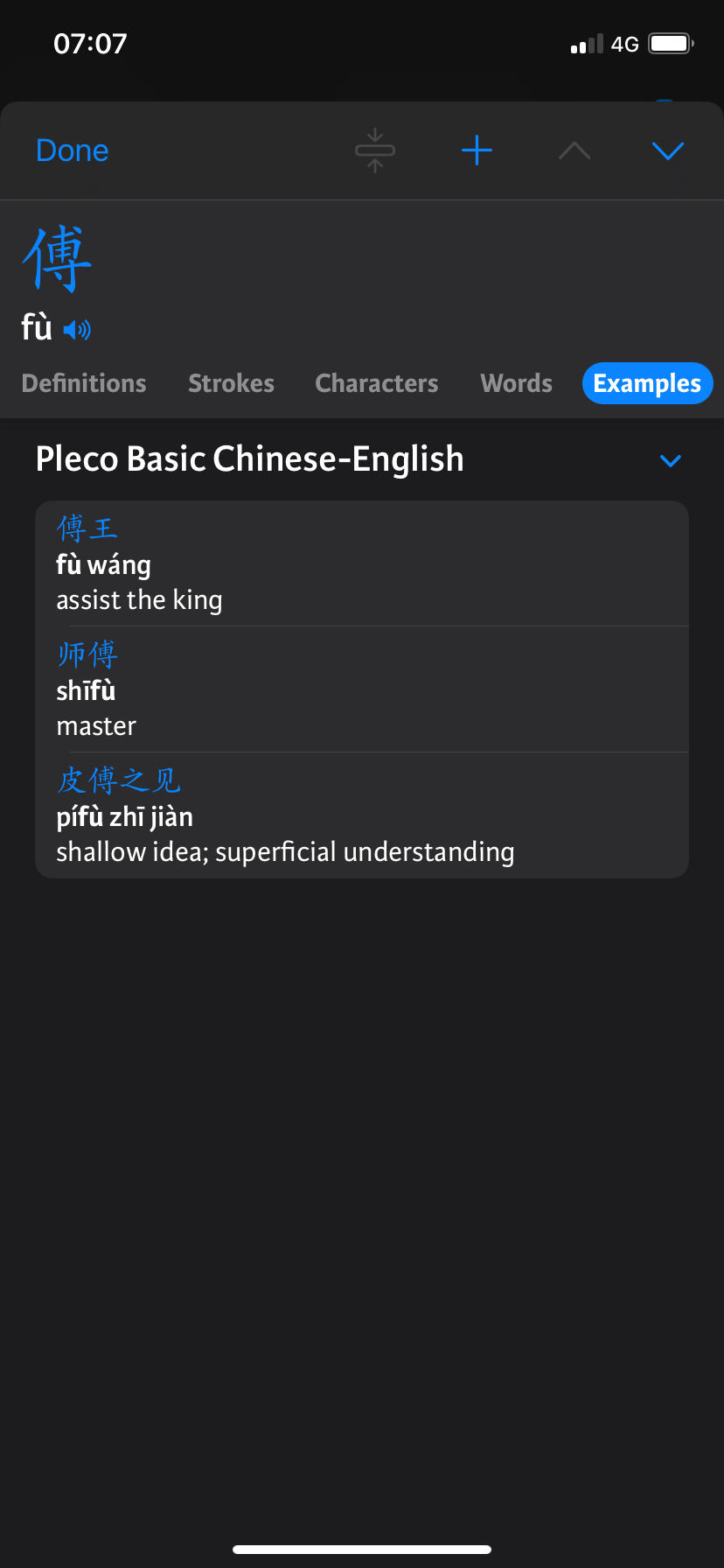Go to next entry with down chevron

click(x=668, y=151)
